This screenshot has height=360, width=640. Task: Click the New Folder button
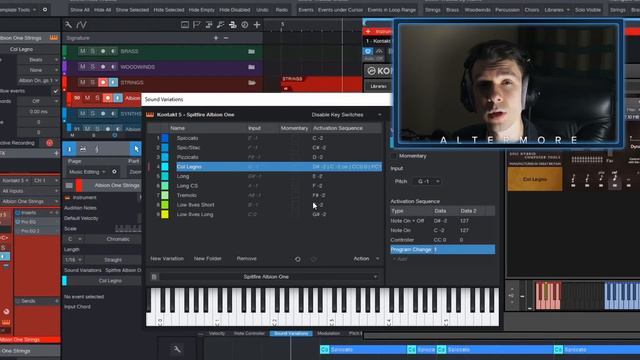(x=207, y=259)
